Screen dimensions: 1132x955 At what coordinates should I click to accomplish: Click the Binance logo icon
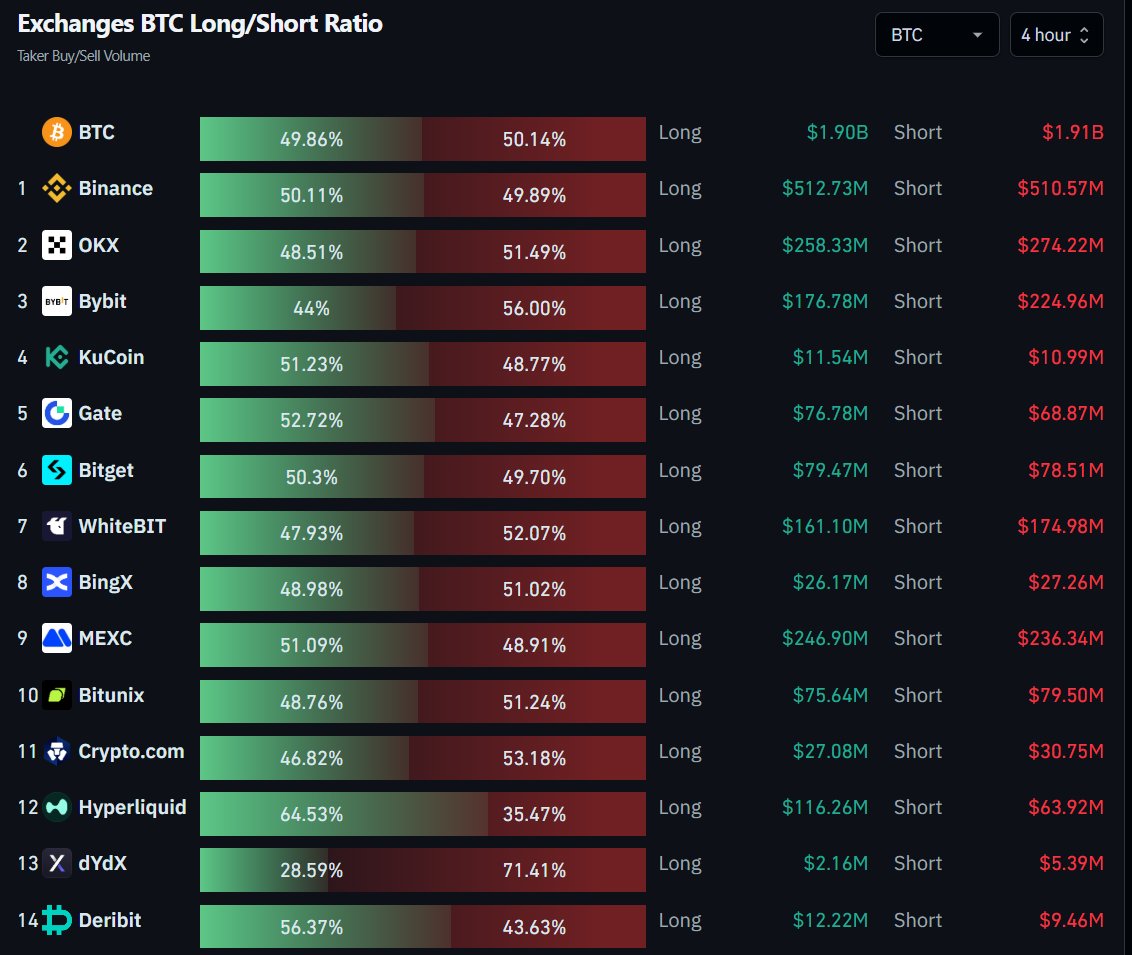coord(56,188)
